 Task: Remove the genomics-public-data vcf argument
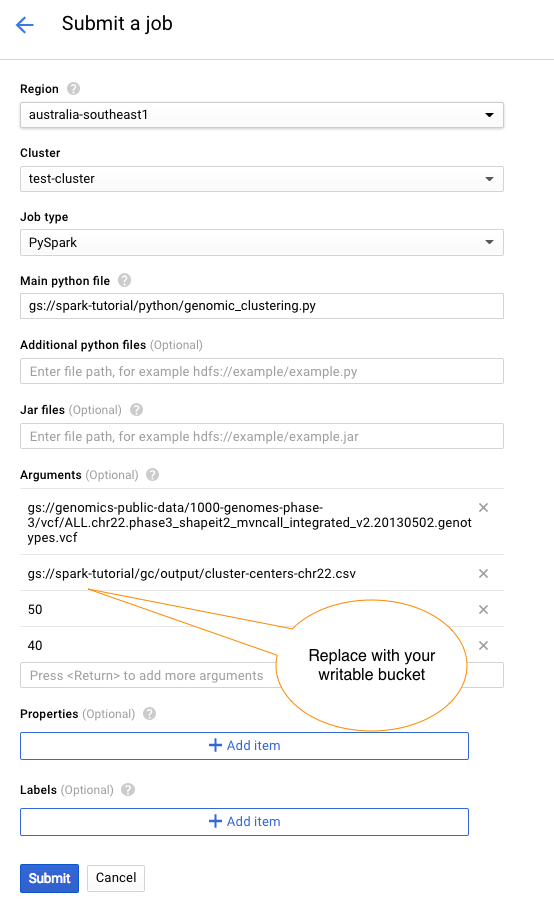point(484,507)
